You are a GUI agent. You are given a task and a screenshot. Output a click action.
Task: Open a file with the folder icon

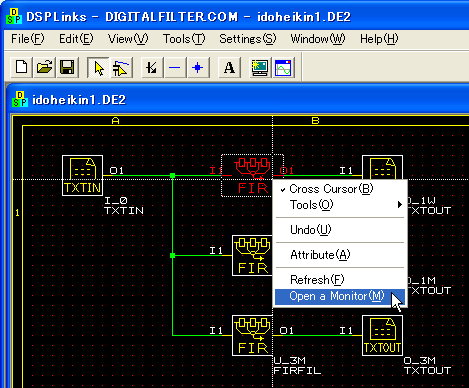point(44,67)
